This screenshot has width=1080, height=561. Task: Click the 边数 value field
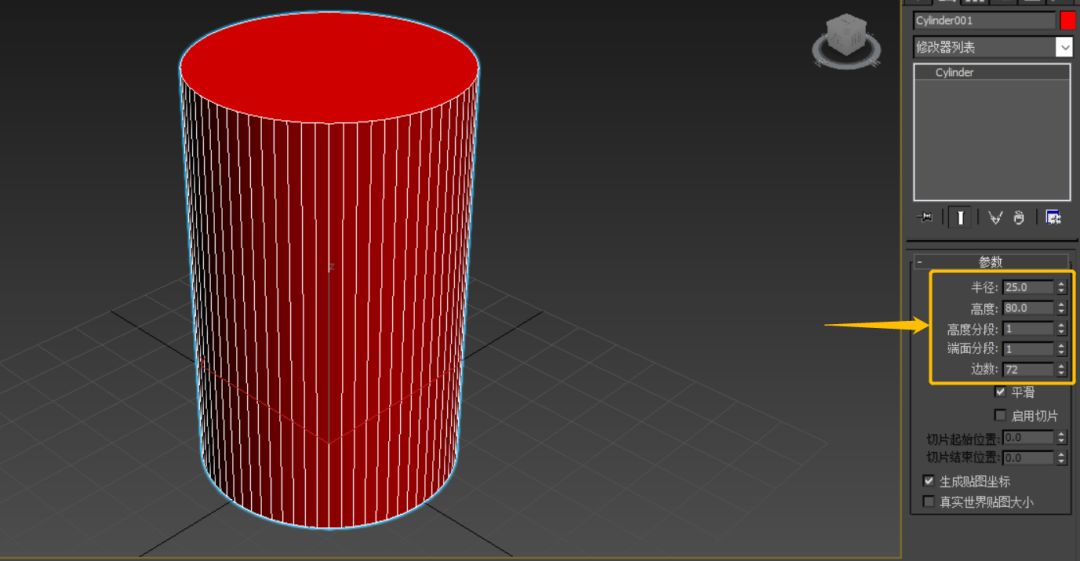pyautogui.click(x=1028, y=370)
